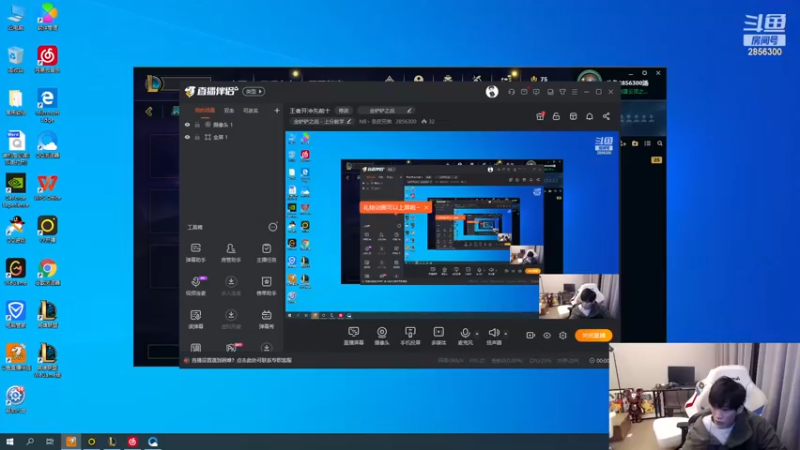The height and width of the screenshot is (450, 800).
Task: Open the hamburger menu in title bar
Action: pos(574,92)
